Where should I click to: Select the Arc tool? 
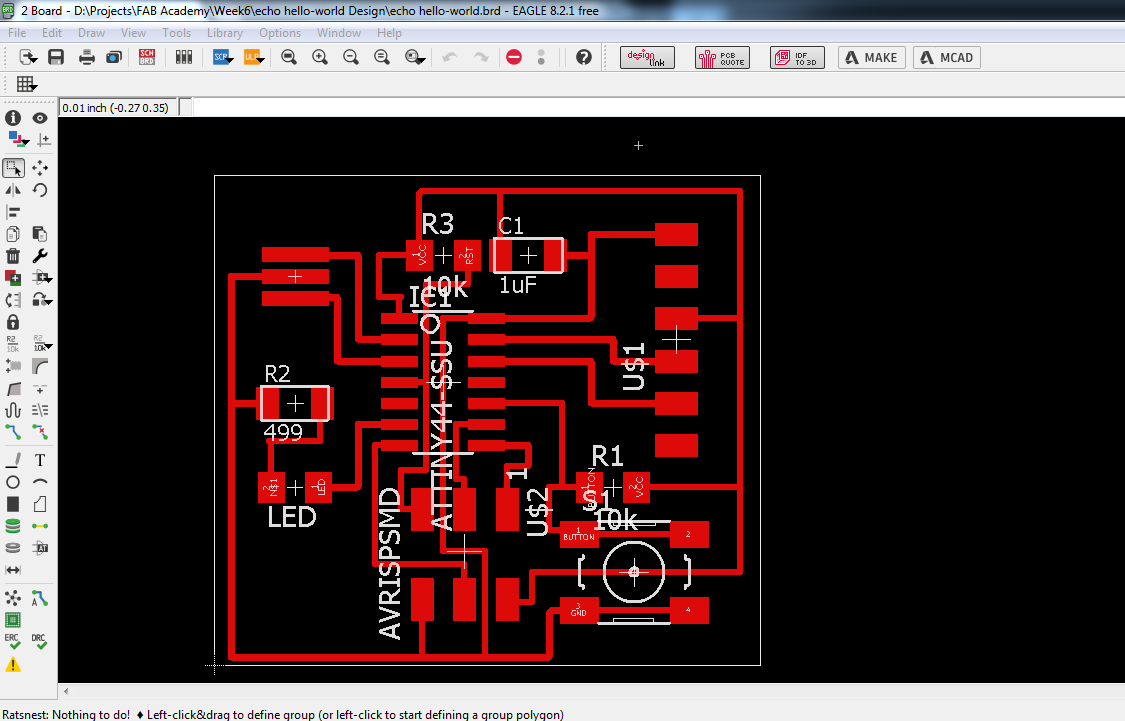coord(40,482)
